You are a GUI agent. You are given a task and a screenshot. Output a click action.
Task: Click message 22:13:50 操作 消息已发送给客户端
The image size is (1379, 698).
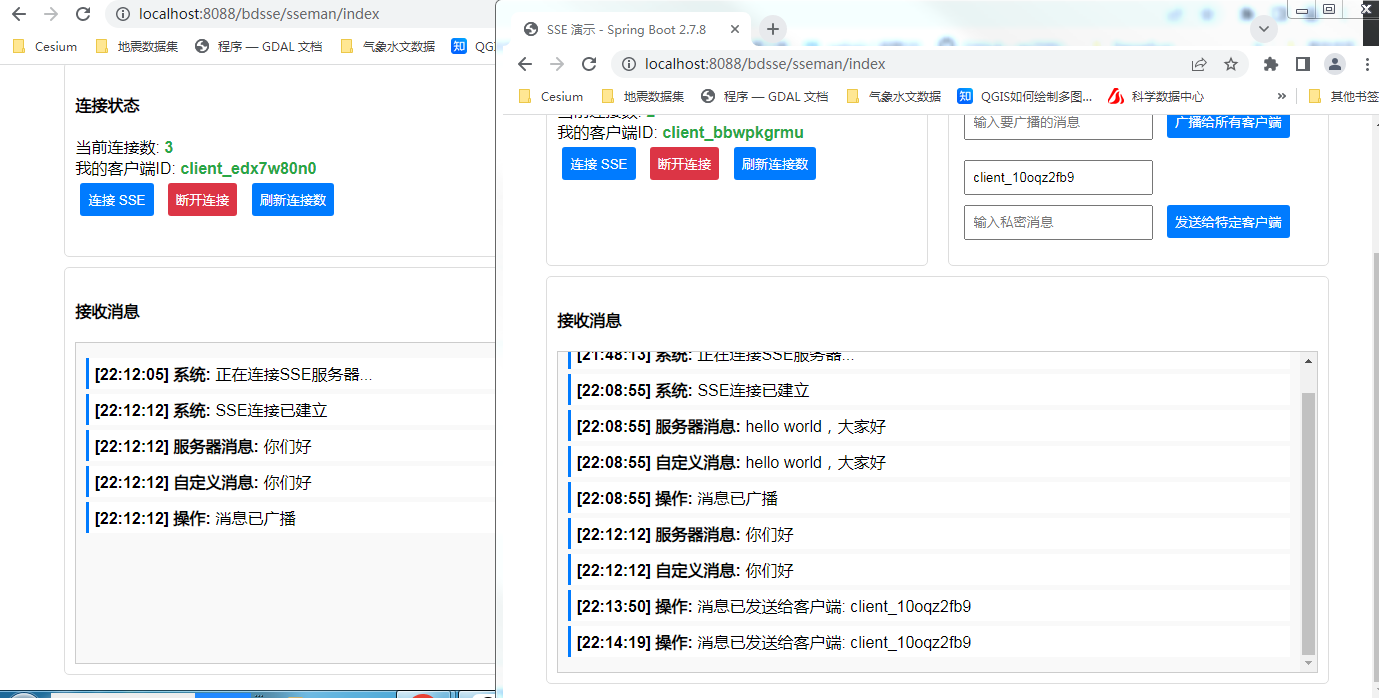click(x=929, y=606)
